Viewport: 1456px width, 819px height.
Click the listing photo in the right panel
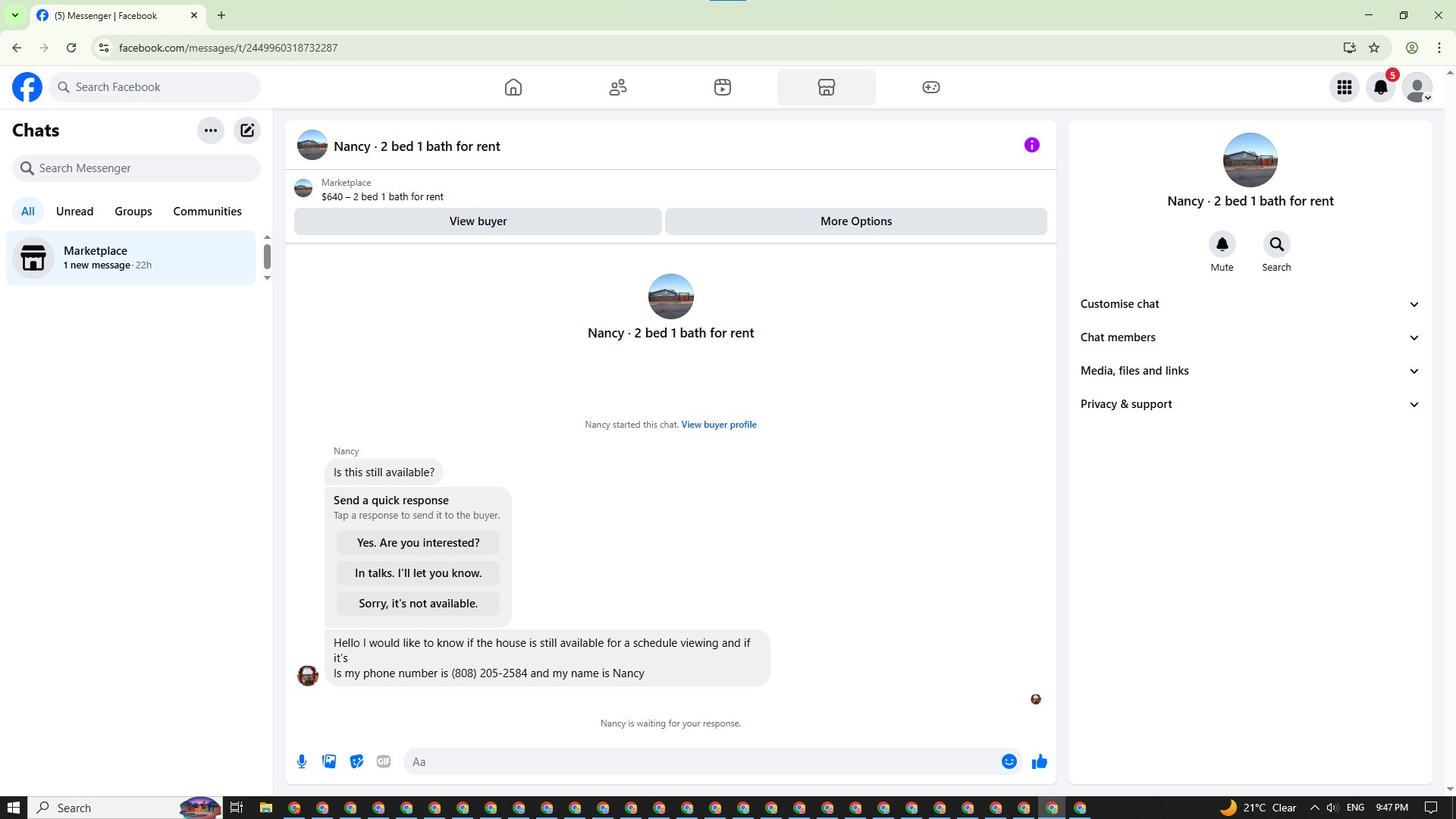(x=1250, y=160)
